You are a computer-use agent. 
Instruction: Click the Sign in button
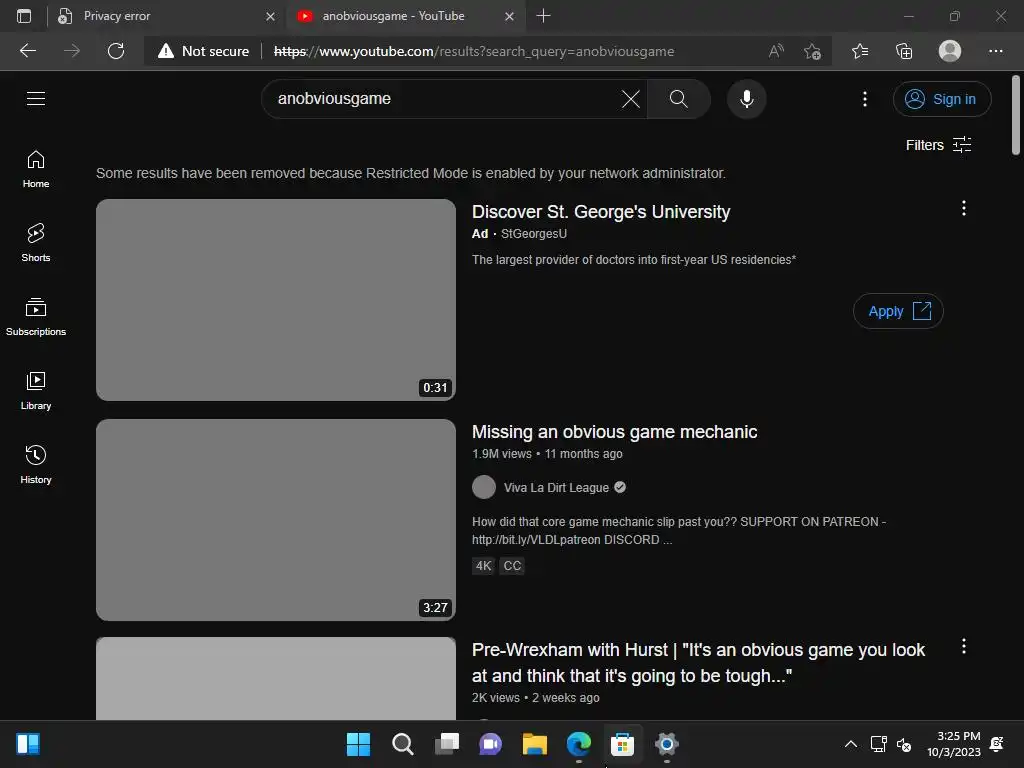pyautogui.click(x=942, y=99)
